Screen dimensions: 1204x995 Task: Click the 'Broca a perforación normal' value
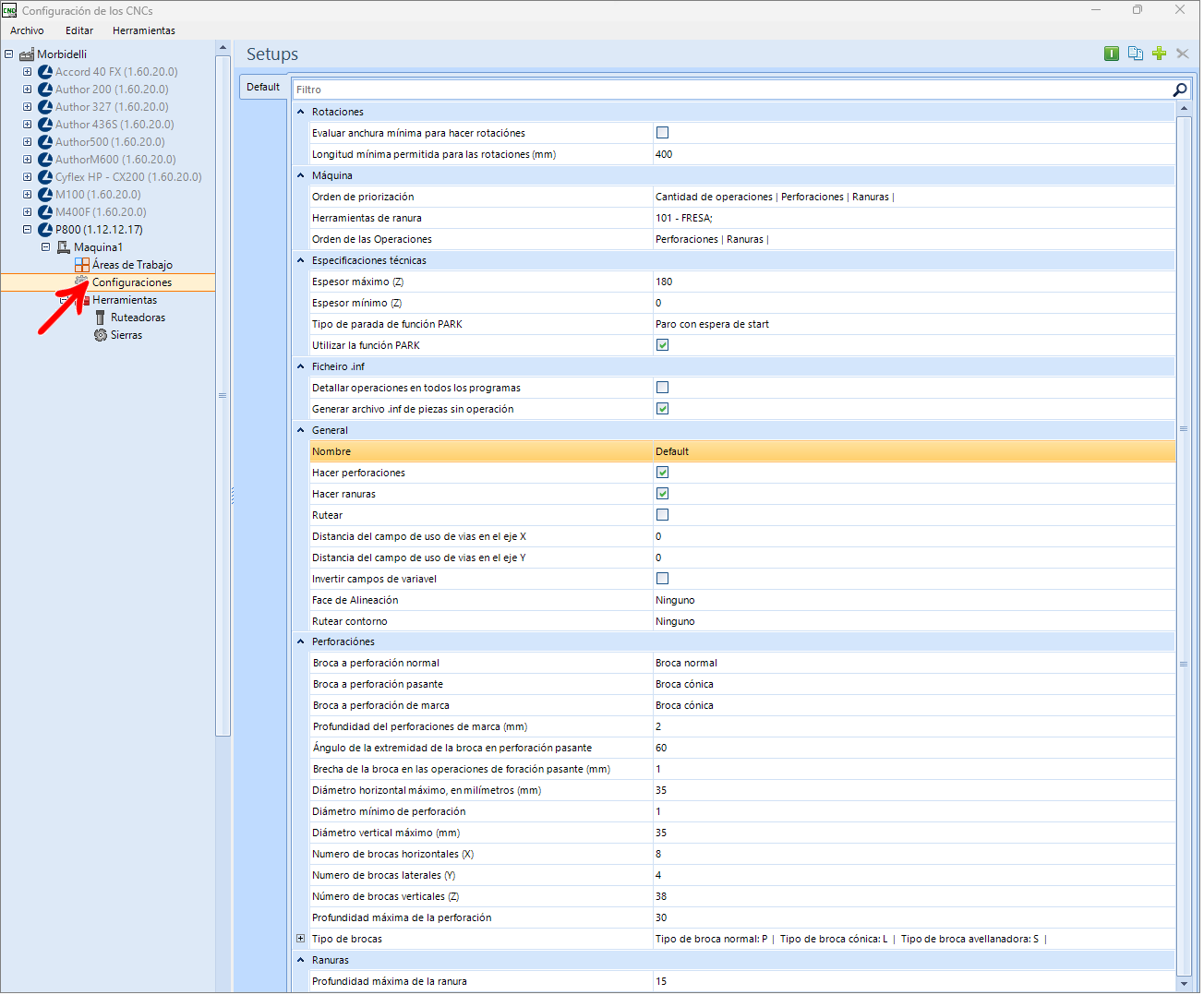[x=913, y=663]
